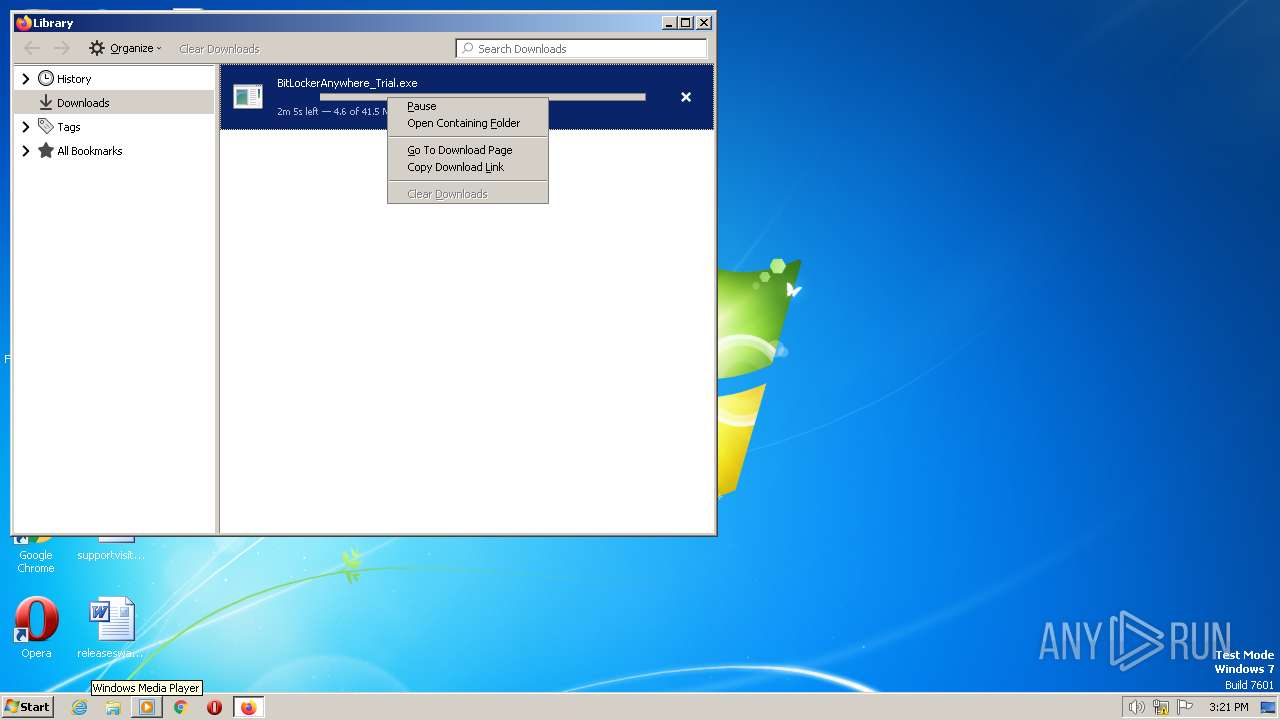Click the Show Desktop tray icon
The height and width of the screenshot is (720, 1280).
(x=1268, y=707)
